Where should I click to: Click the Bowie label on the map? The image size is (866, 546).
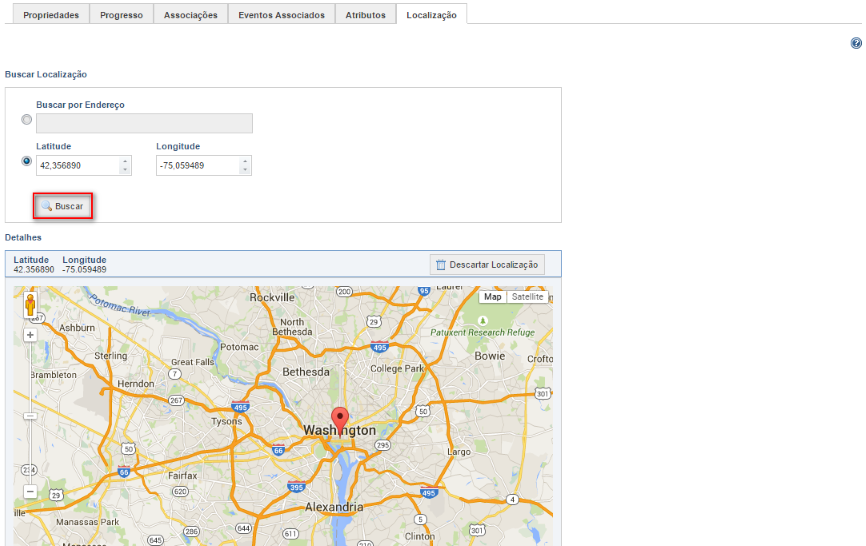pos(489,356)
